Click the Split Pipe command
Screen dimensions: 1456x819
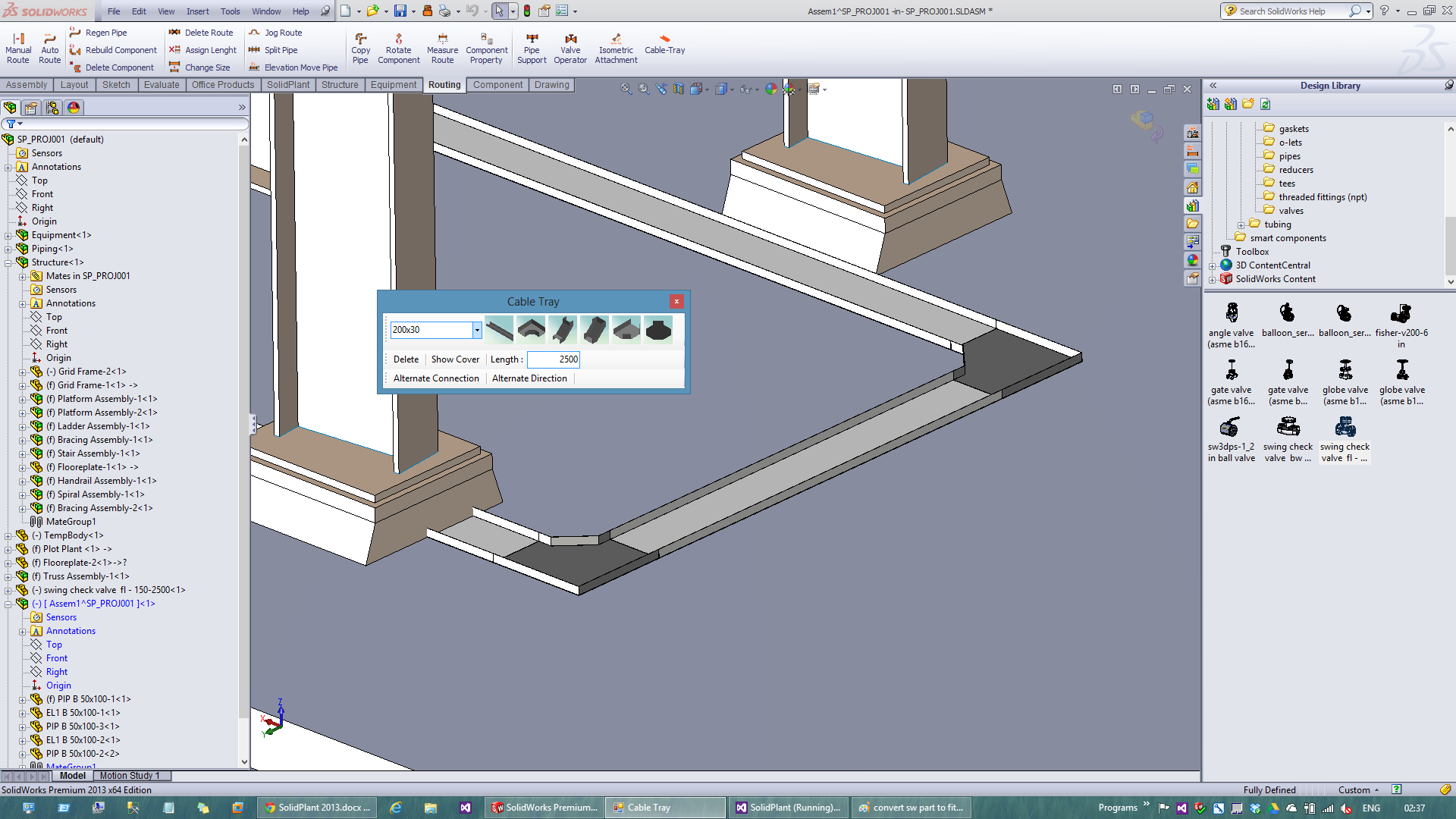click(x=273, y=50)
